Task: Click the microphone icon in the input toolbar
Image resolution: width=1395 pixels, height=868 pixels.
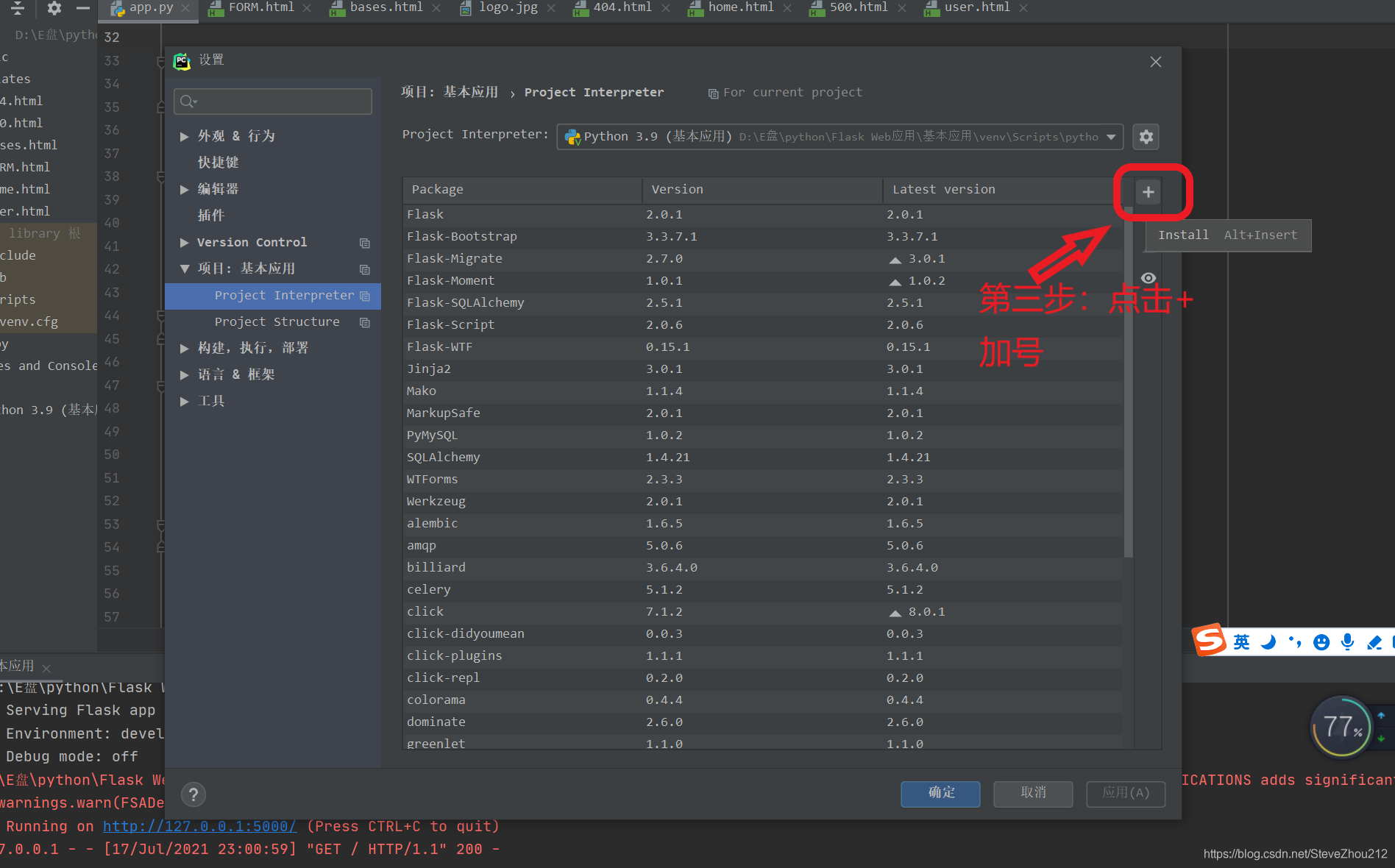Action: tap(1347, 641)
